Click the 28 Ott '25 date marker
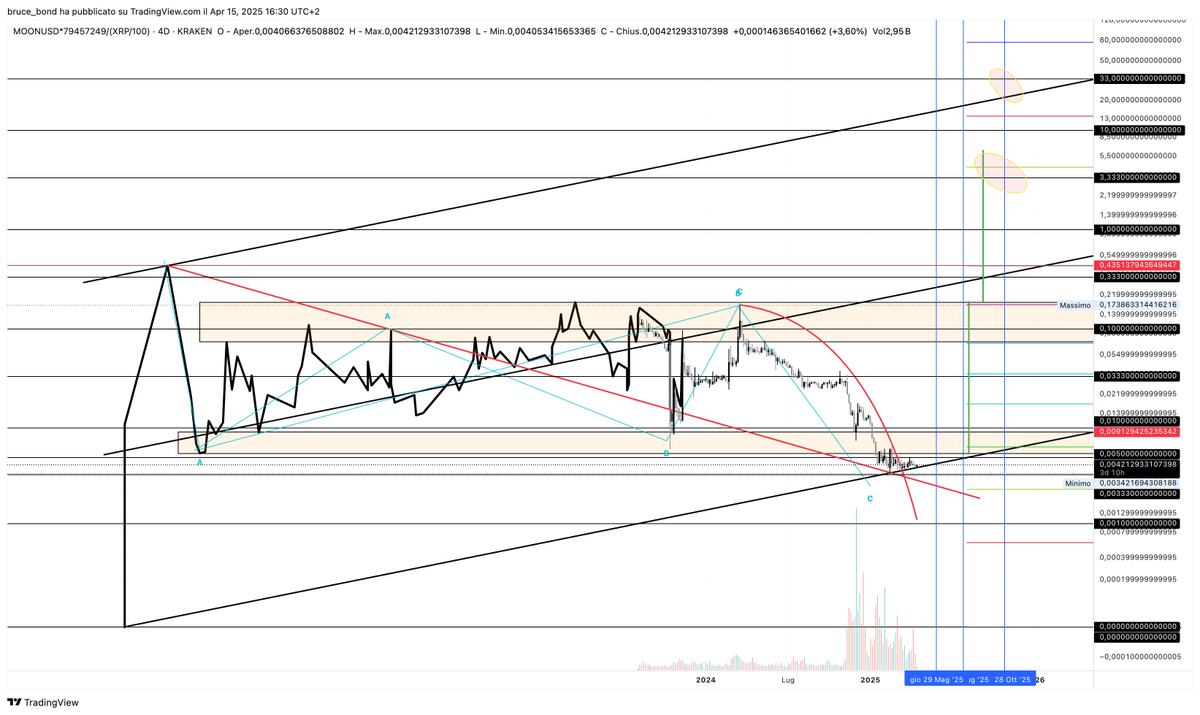The image size is (1200, 715). 1011,680
